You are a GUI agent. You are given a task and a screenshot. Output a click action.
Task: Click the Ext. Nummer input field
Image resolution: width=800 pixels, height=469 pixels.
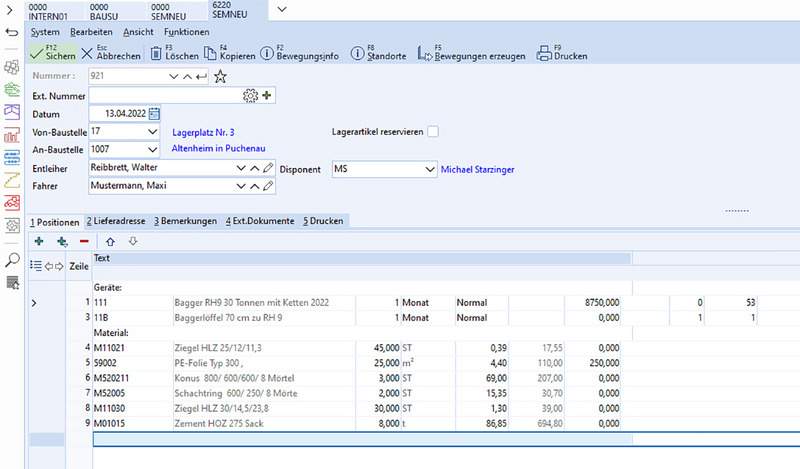click(165, 95)
